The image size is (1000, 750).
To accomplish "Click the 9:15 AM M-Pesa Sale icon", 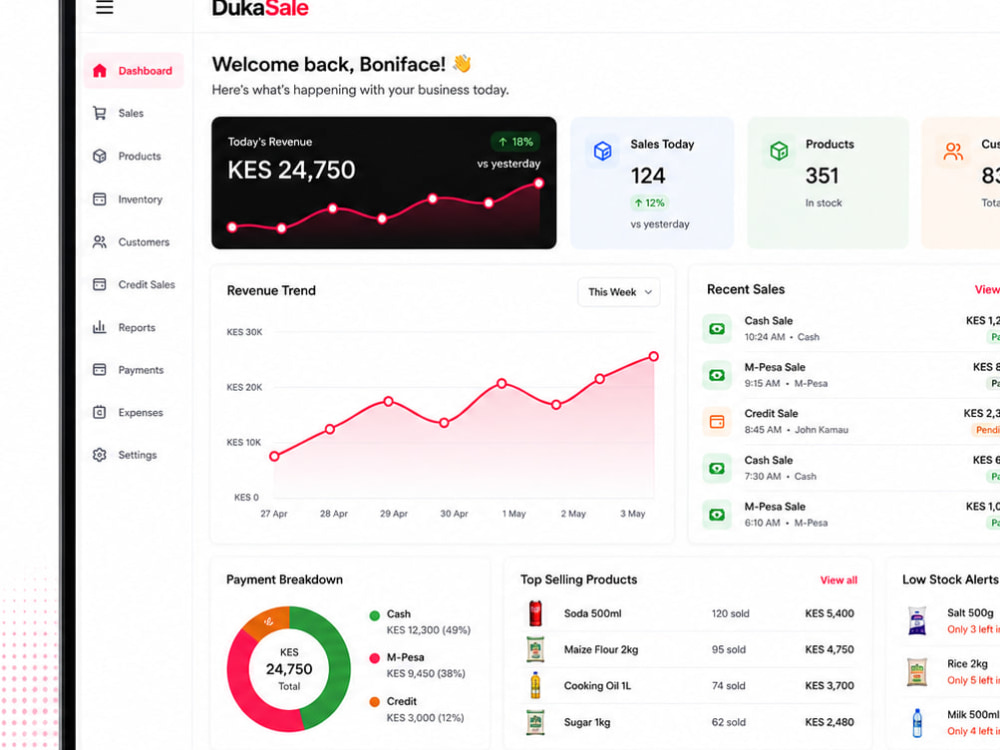I will (x=717, y=375).
